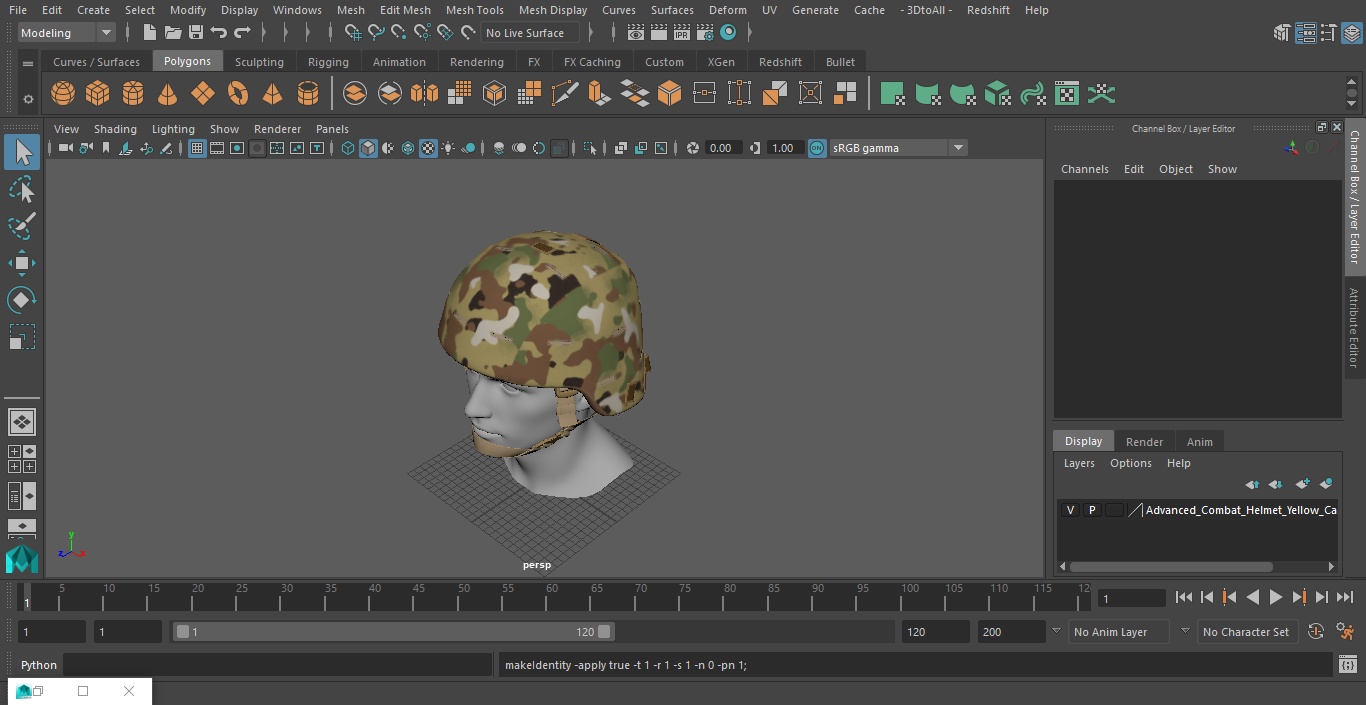The height and width of the screenshot is (705, 1366).
Task: Activate the Select tool arrow
Action: 22,152
